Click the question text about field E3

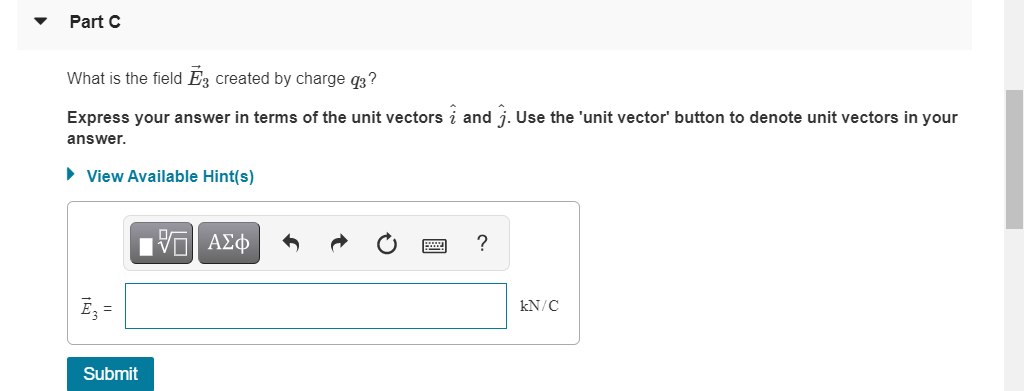tap(222, 78)
